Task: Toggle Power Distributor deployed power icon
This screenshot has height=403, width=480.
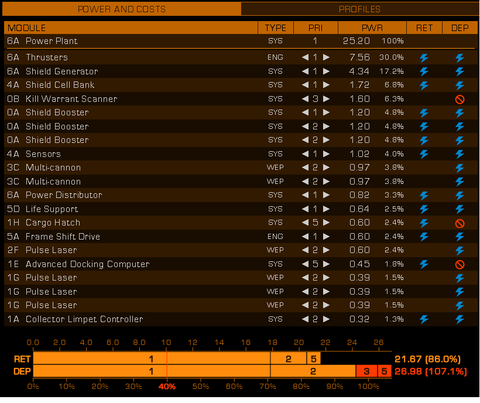Action: (x=460, y=195)
